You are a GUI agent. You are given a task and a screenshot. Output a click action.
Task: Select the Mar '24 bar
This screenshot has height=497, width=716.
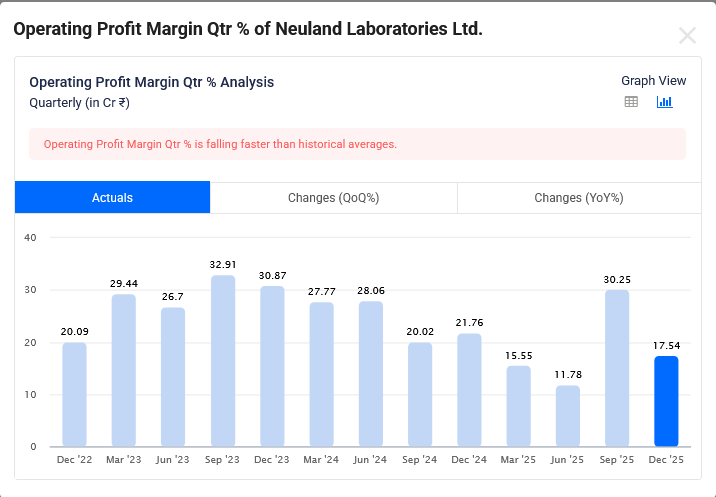click(x=321, y=374)
